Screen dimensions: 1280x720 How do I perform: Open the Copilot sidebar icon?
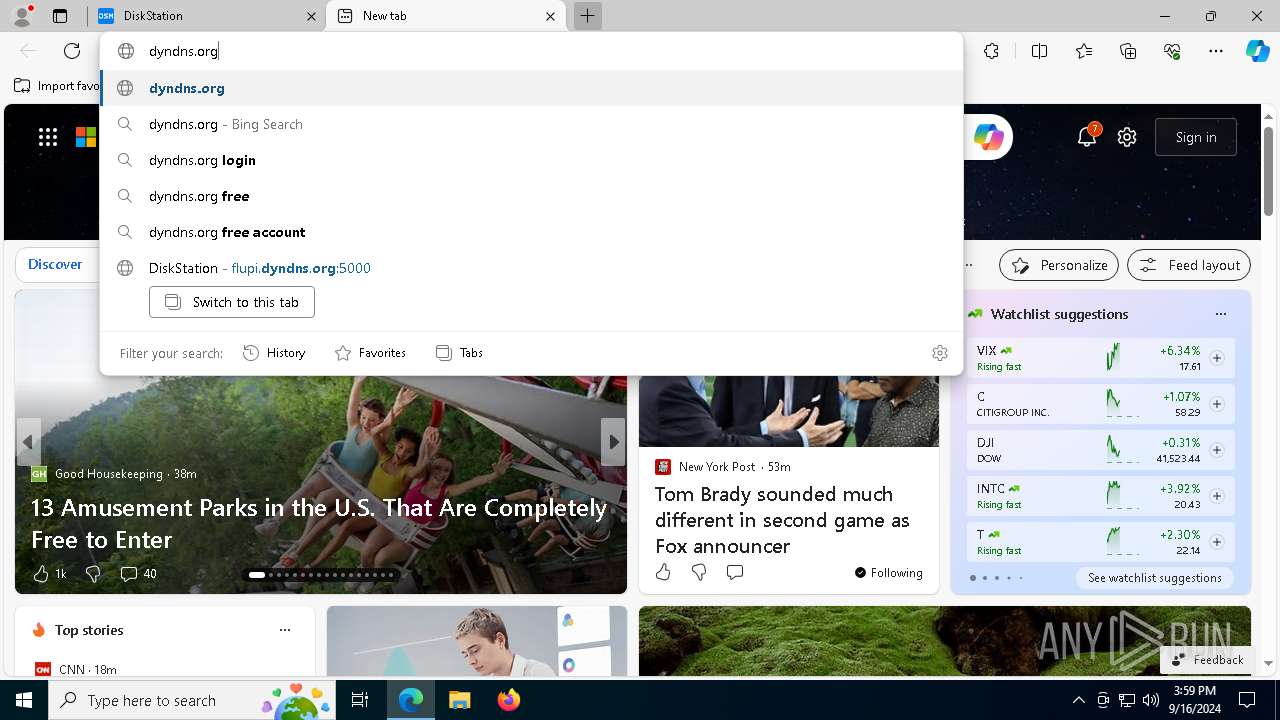[x=1258, y=51]
